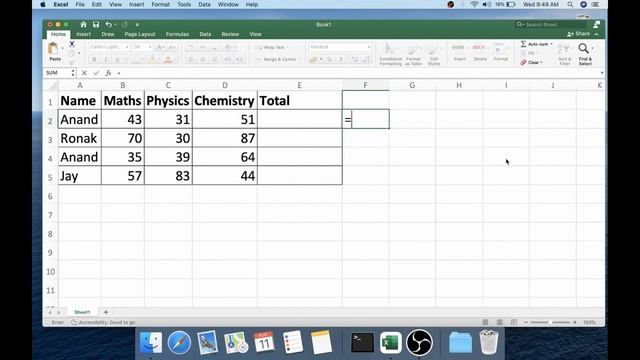Switch to Normal view icon in status bar
Image resolution: width=640 pixels, height=360 pixels.
(x=485, y=322)
